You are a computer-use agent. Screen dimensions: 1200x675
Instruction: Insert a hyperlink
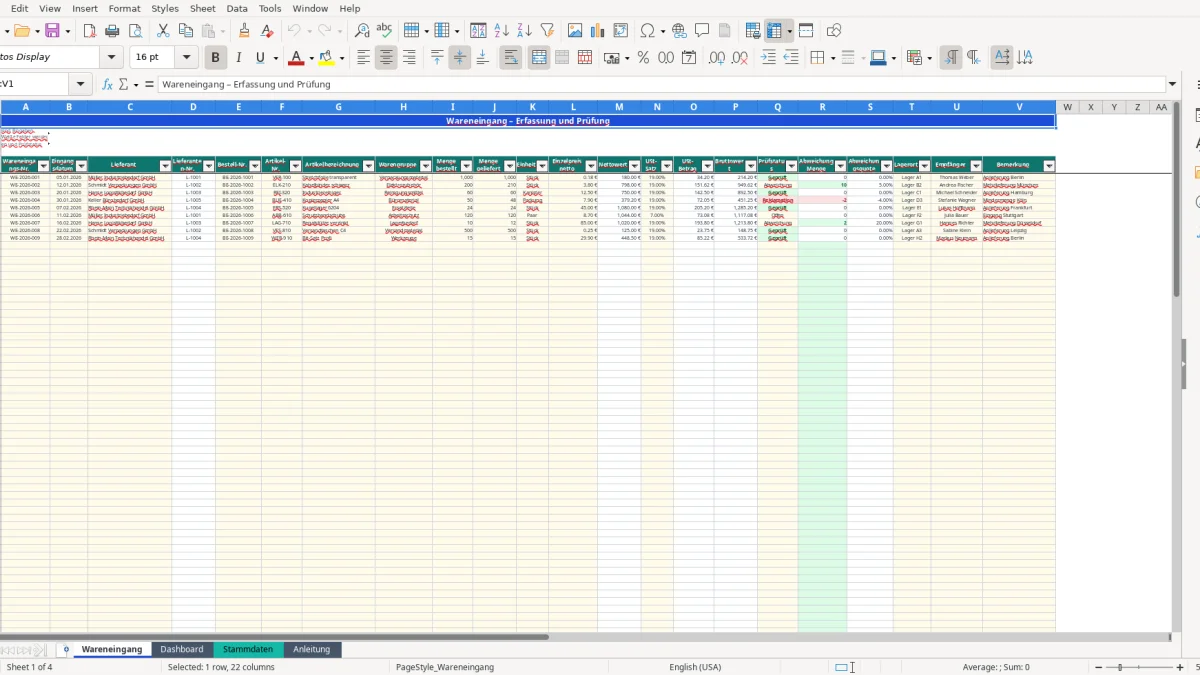[679, 31]
